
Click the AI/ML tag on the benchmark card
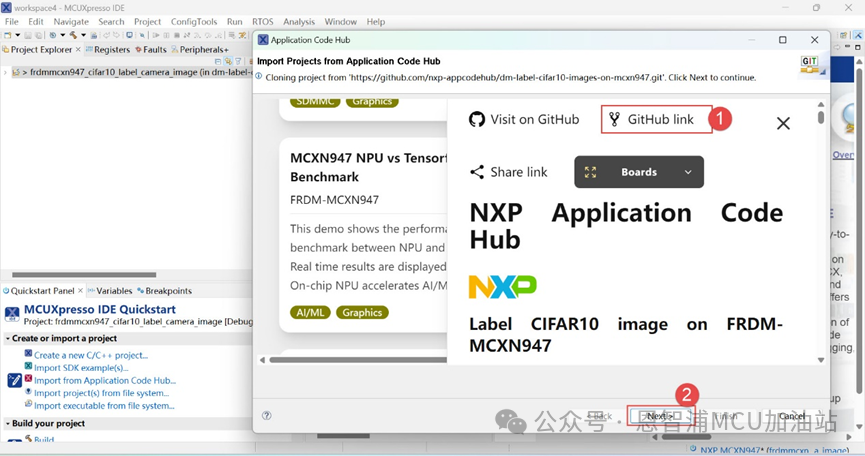[310, 313]
